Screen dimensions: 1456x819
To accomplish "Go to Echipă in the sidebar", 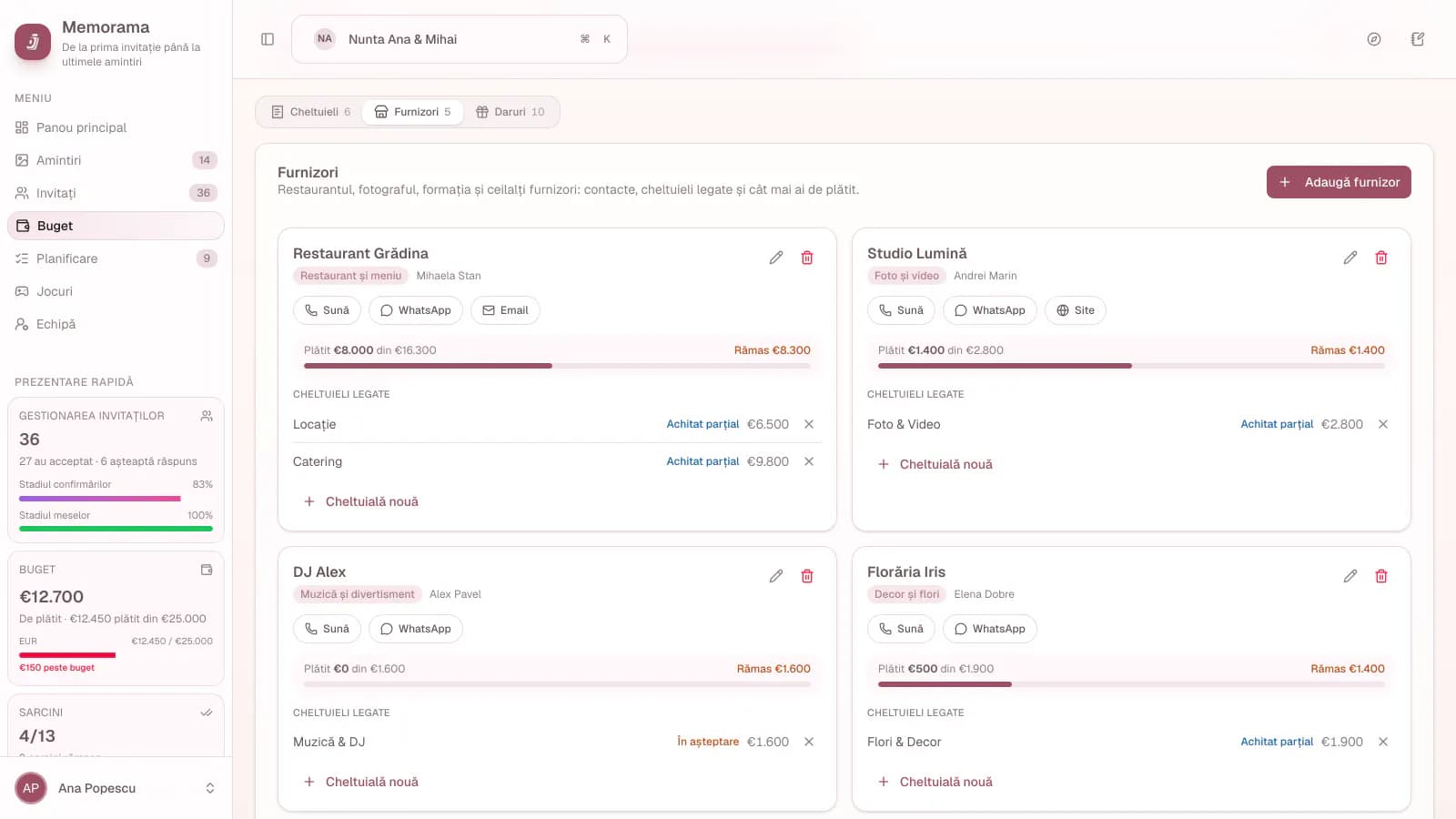I will pos(116,324).
